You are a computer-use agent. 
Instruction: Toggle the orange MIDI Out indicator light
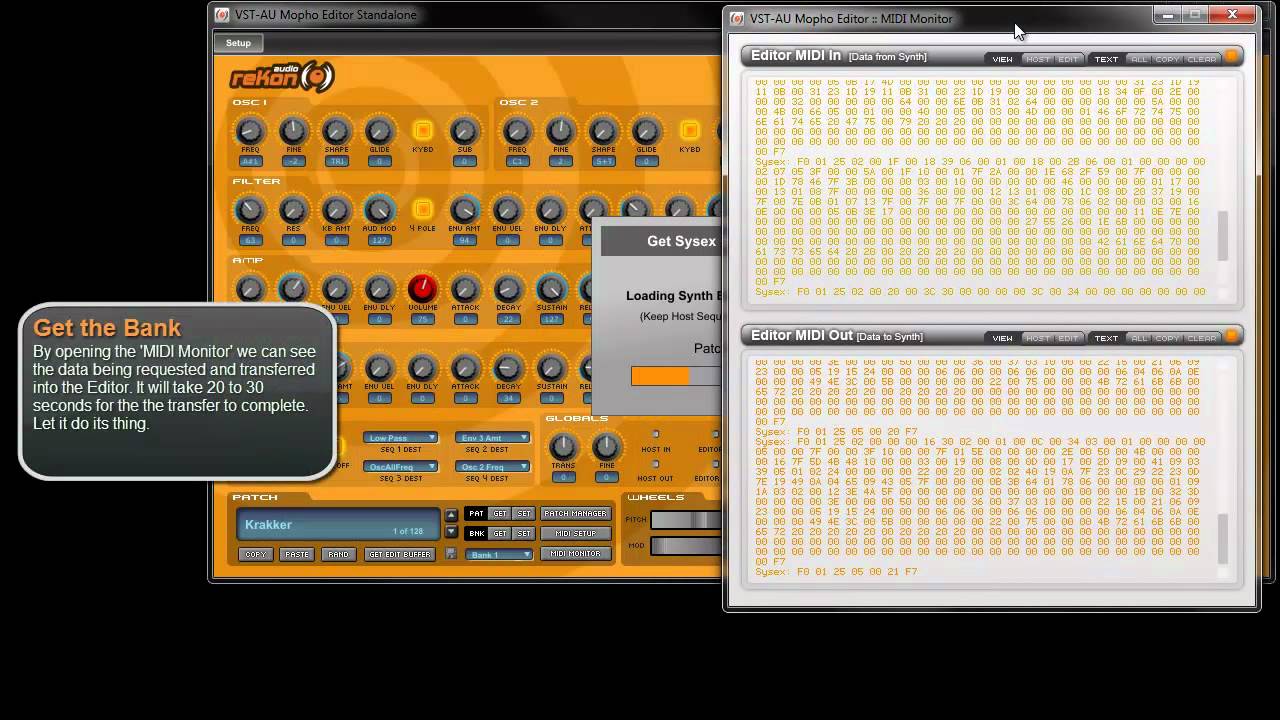(x=1232, y=336)
